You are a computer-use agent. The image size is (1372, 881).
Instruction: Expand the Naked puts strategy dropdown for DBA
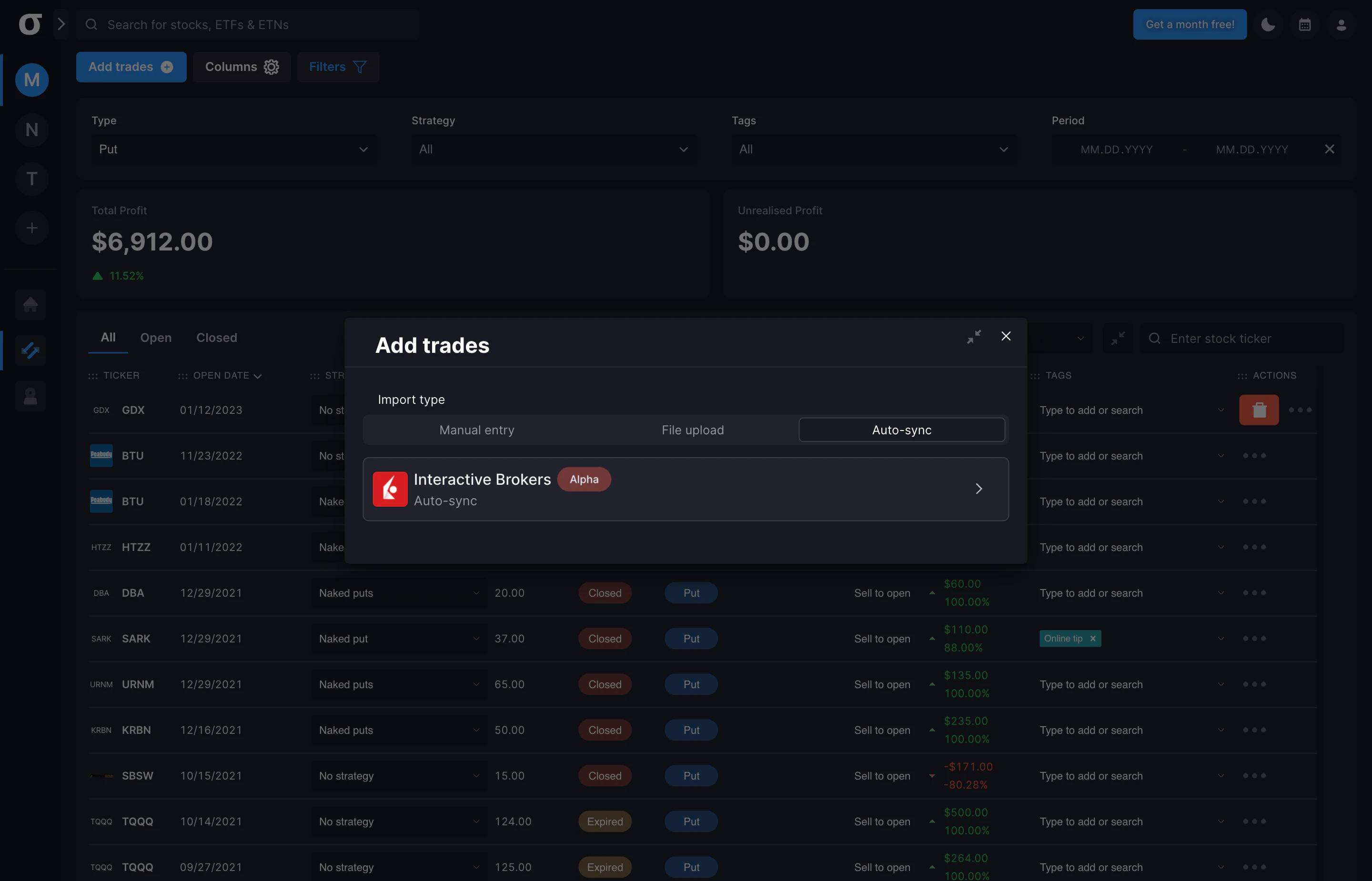click(399, 593)
